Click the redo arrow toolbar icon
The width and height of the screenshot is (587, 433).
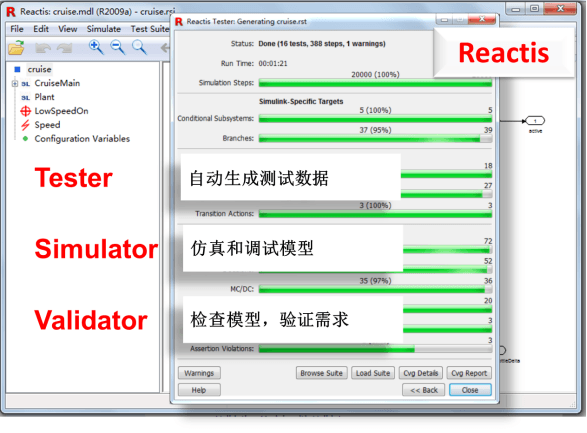pos(64,48)
